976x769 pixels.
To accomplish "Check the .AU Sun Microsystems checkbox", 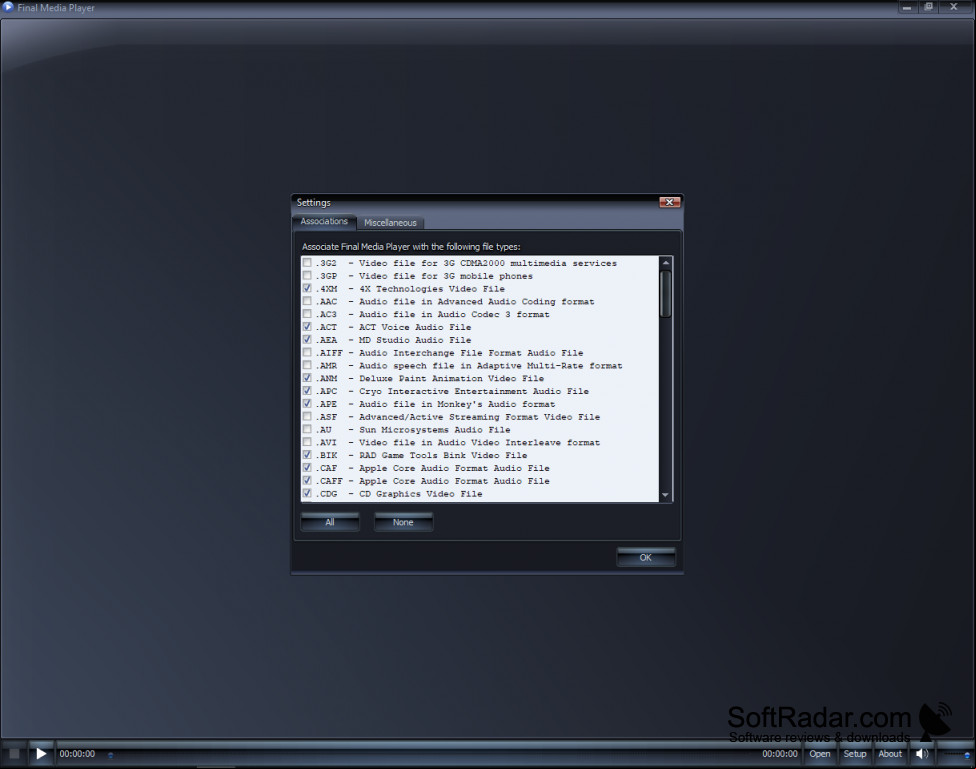I will 307,430.
